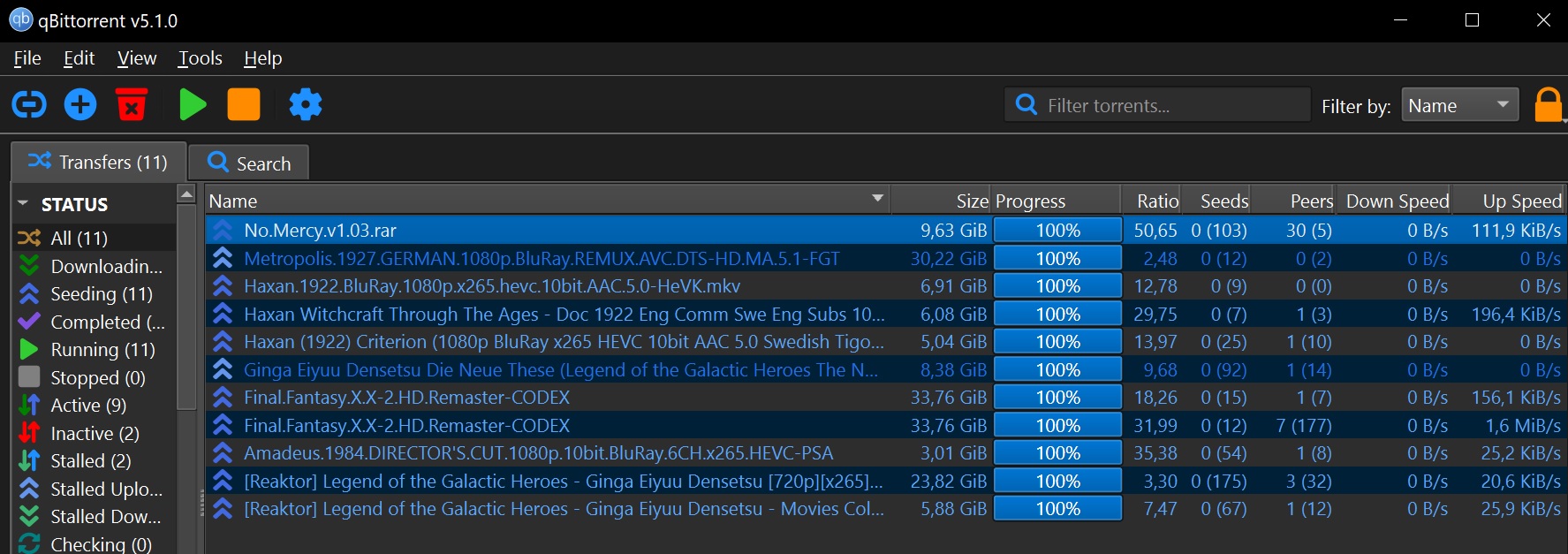The width and height of the screenshot is (1568, 554).
Task: Click the Stopped filter square icon
Action: tap(29, 377)
